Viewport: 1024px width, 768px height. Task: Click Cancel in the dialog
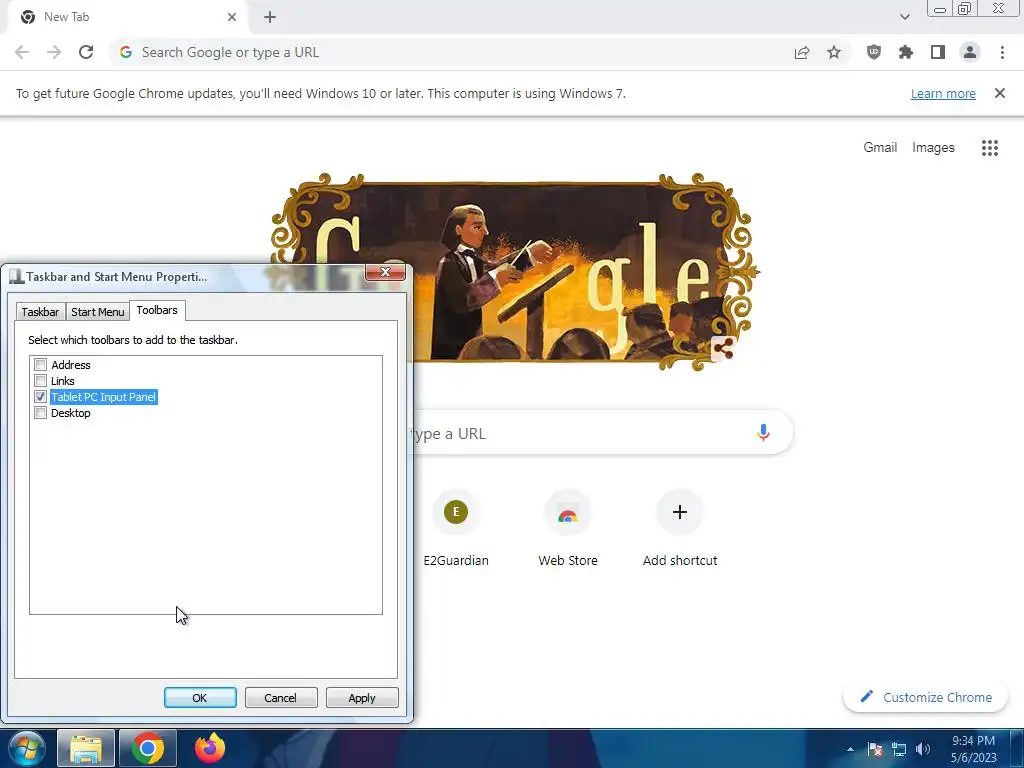point(281,697)
